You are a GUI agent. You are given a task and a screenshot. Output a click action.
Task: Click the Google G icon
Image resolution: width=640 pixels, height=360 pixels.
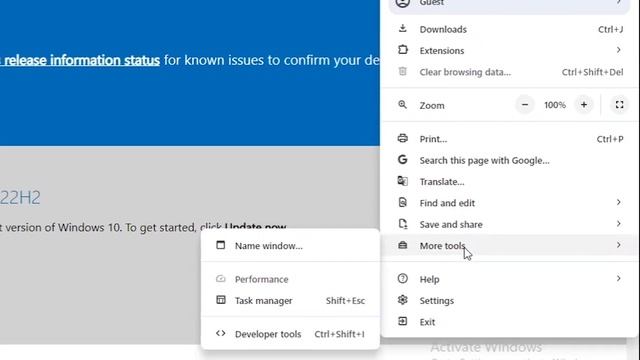(402, 160)
